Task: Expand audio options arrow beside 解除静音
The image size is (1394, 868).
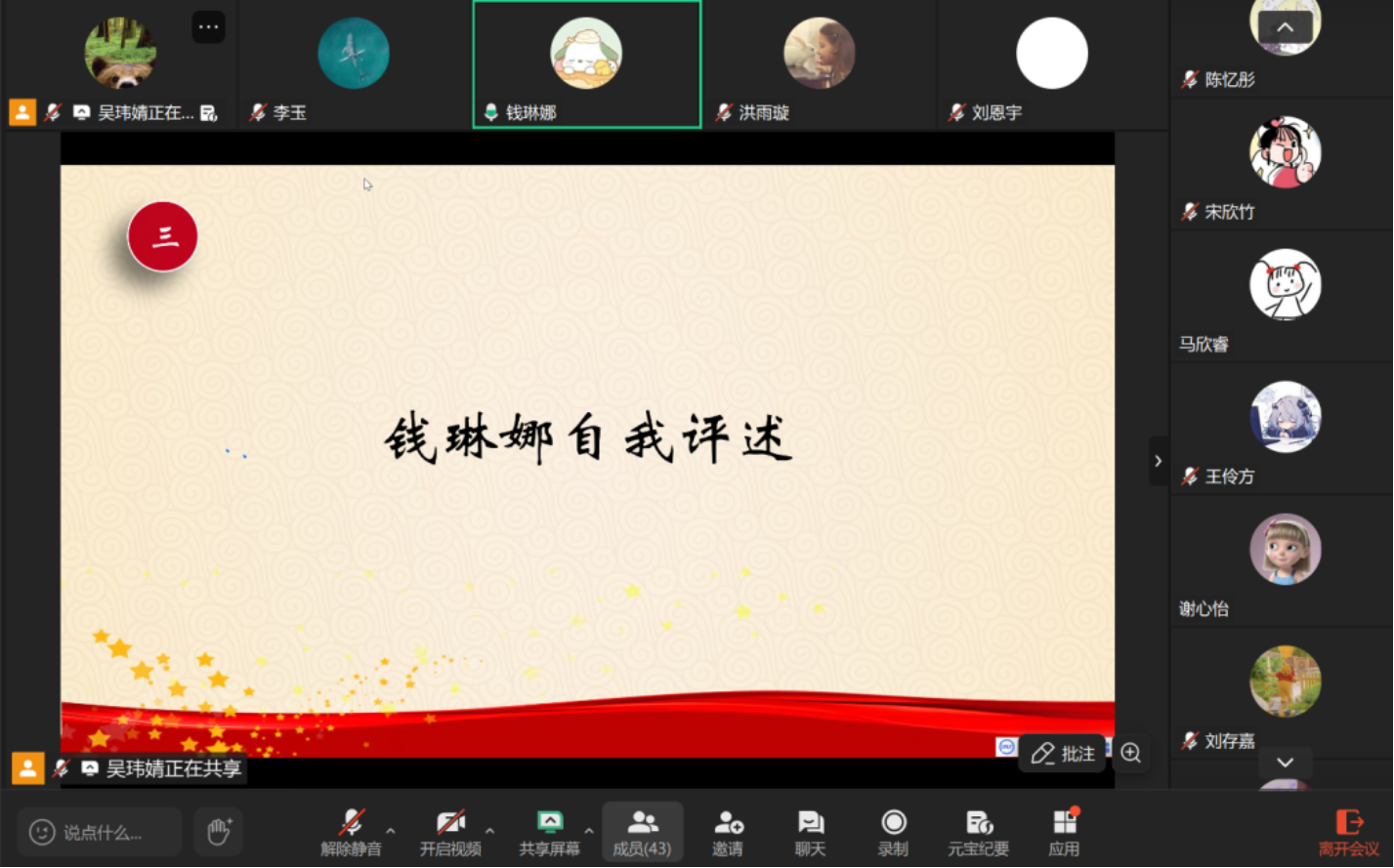Action: click(391, 831)
